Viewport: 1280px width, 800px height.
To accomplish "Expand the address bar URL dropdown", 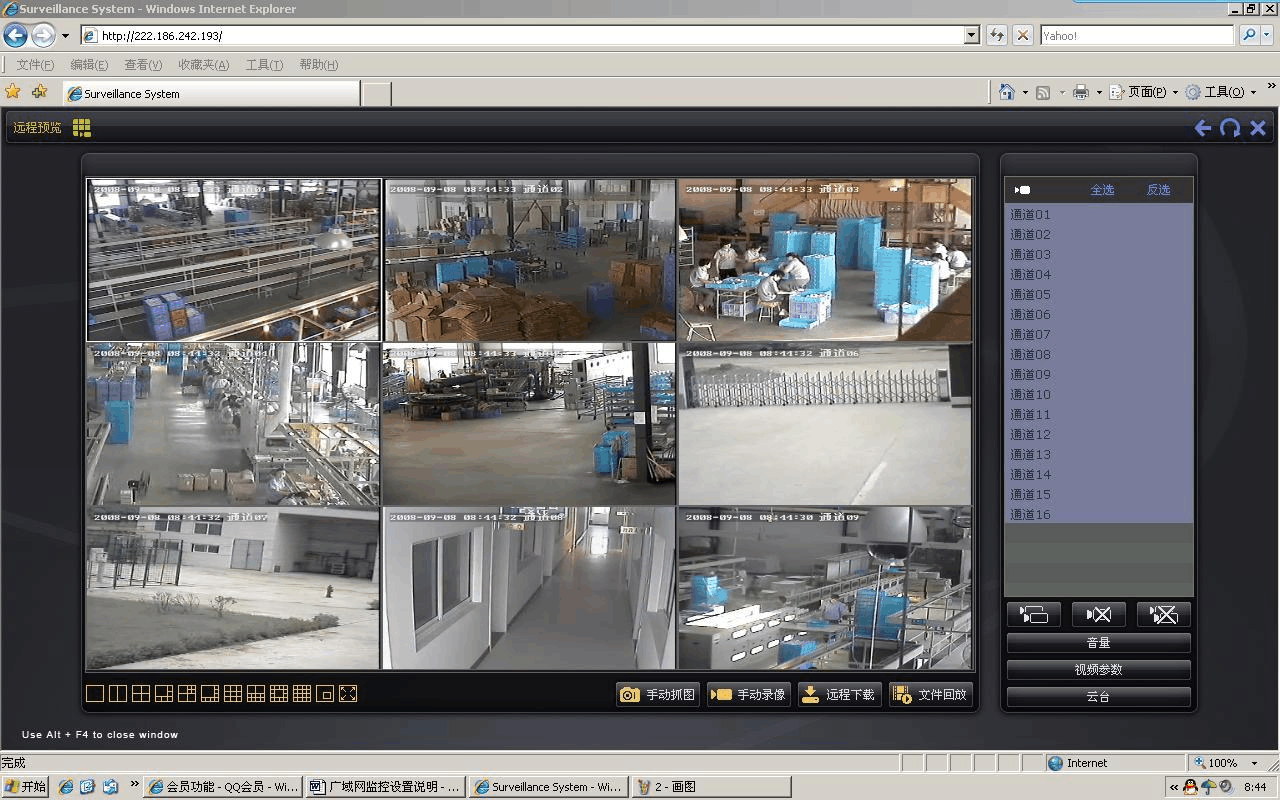I will 971,36.
